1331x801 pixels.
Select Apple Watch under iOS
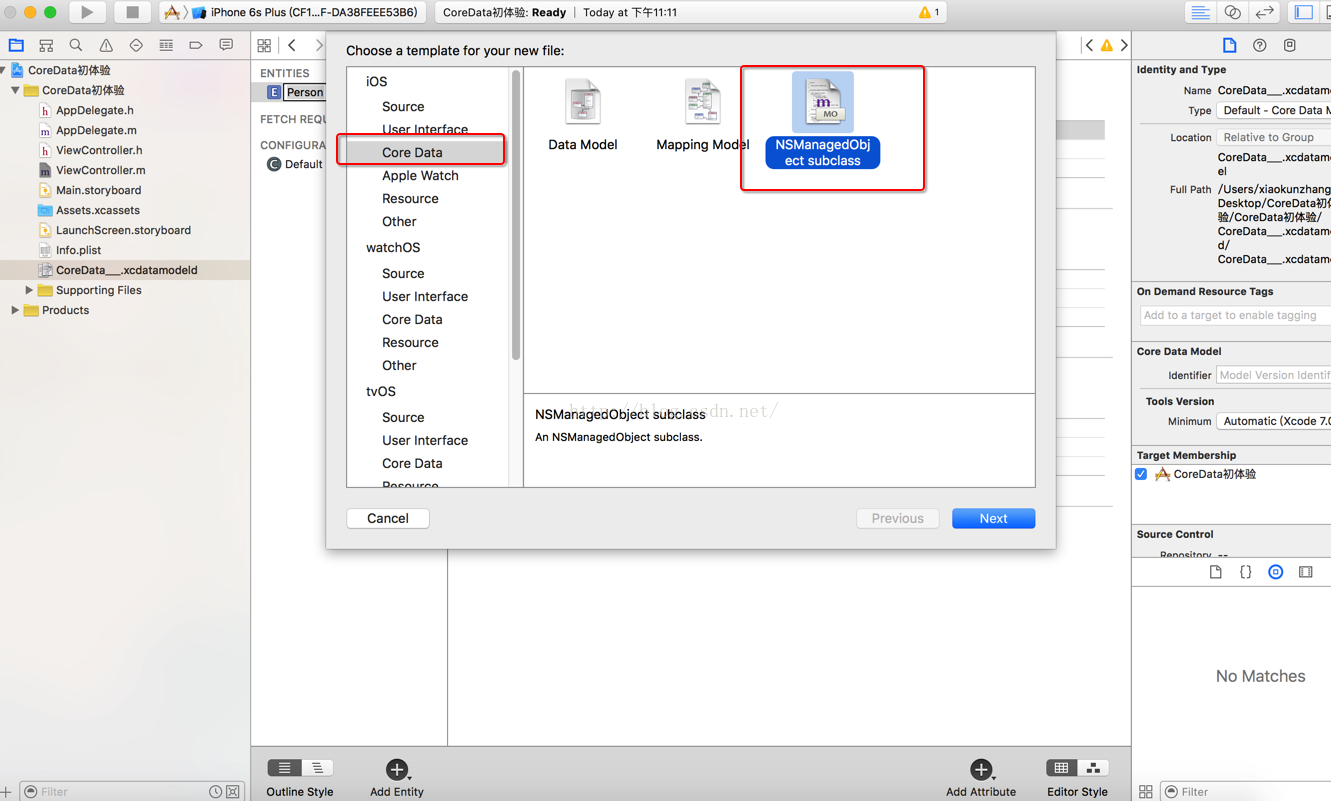click(420, 175)
